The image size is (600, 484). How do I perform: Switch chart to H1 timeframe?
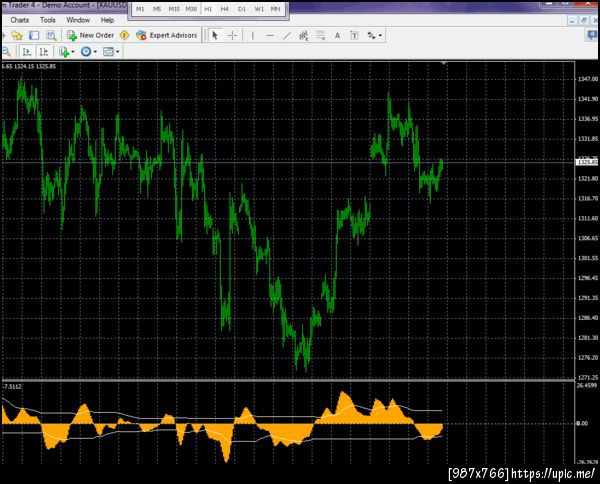[208, 9]
